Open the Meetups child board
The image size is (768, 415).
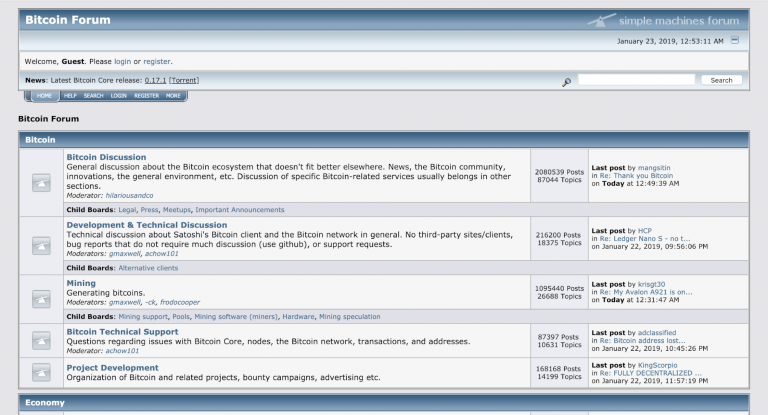(x=177, y=210)
